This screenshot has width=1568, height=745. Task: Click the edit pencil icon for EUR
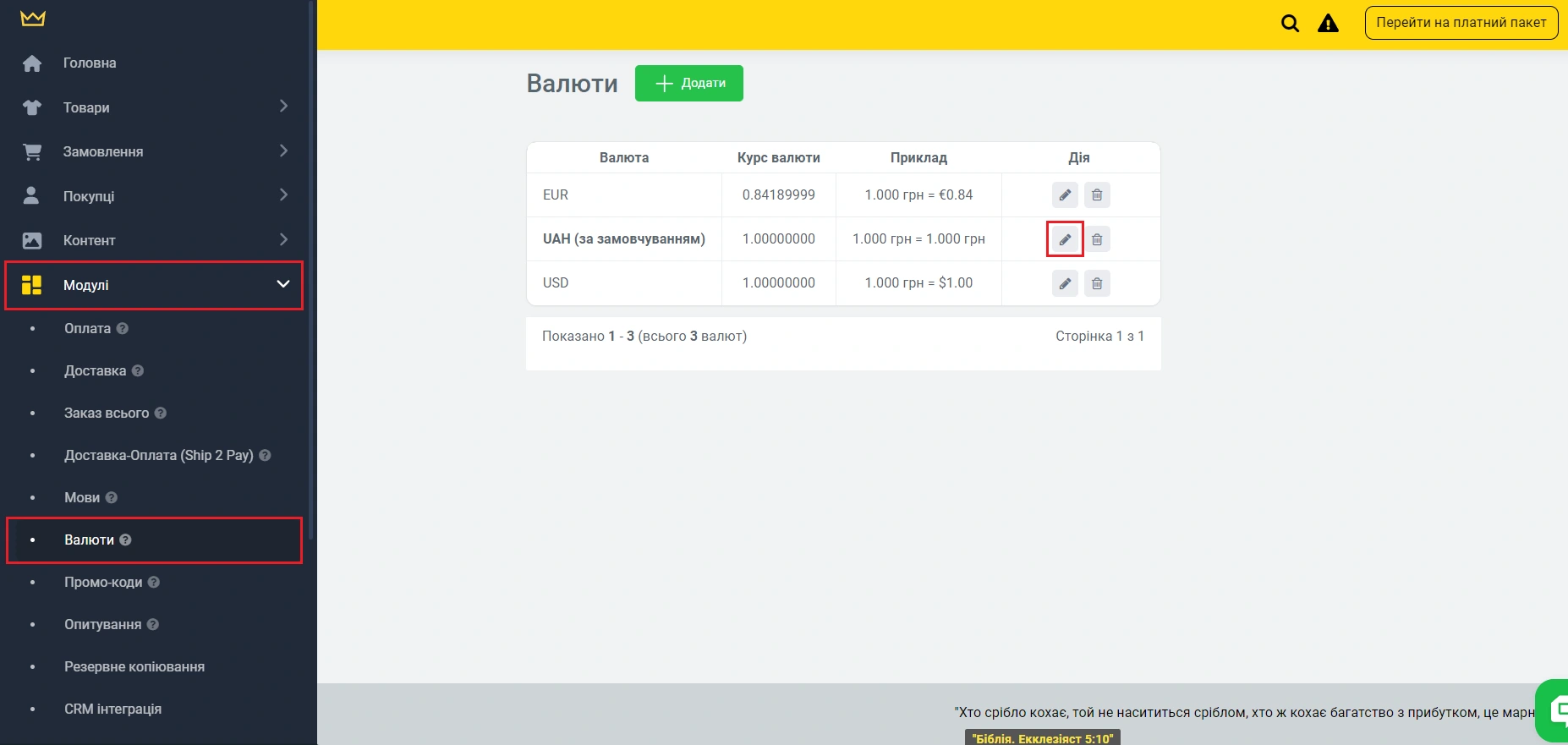(1065, 195)
